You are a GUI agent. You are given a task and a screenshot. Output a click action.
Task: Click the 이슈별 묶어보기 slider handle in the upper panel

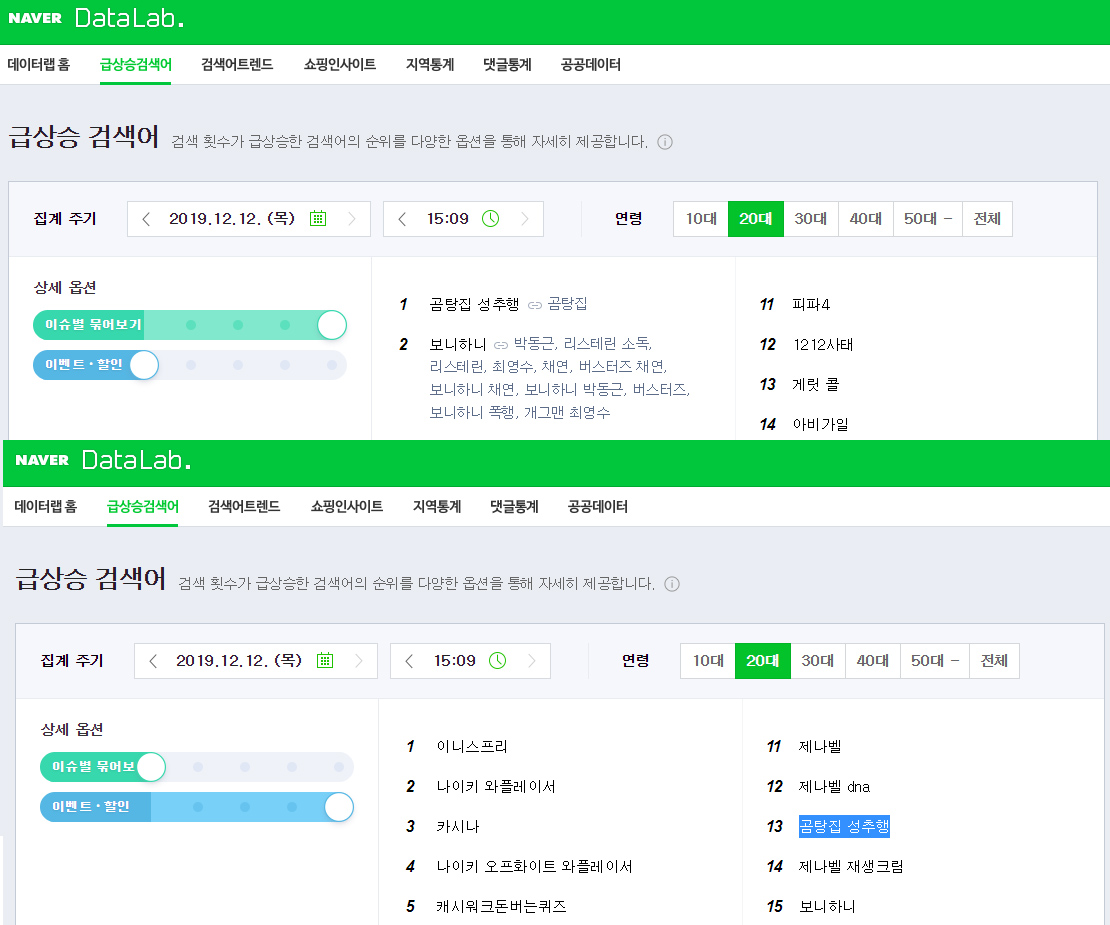coord(332,325)
